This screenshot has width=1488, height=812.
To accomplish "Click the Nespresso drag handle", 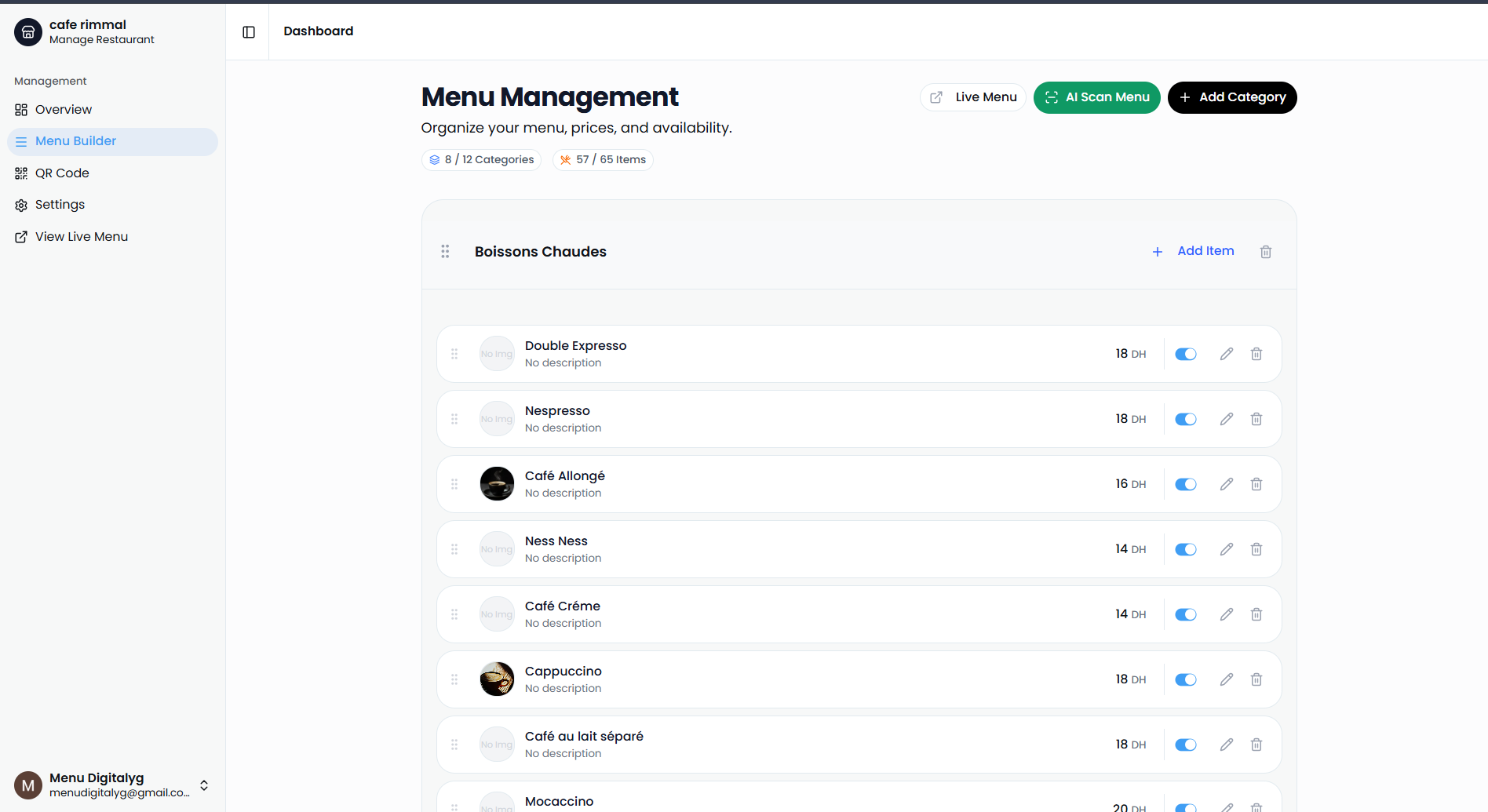I will coord(454,419).
